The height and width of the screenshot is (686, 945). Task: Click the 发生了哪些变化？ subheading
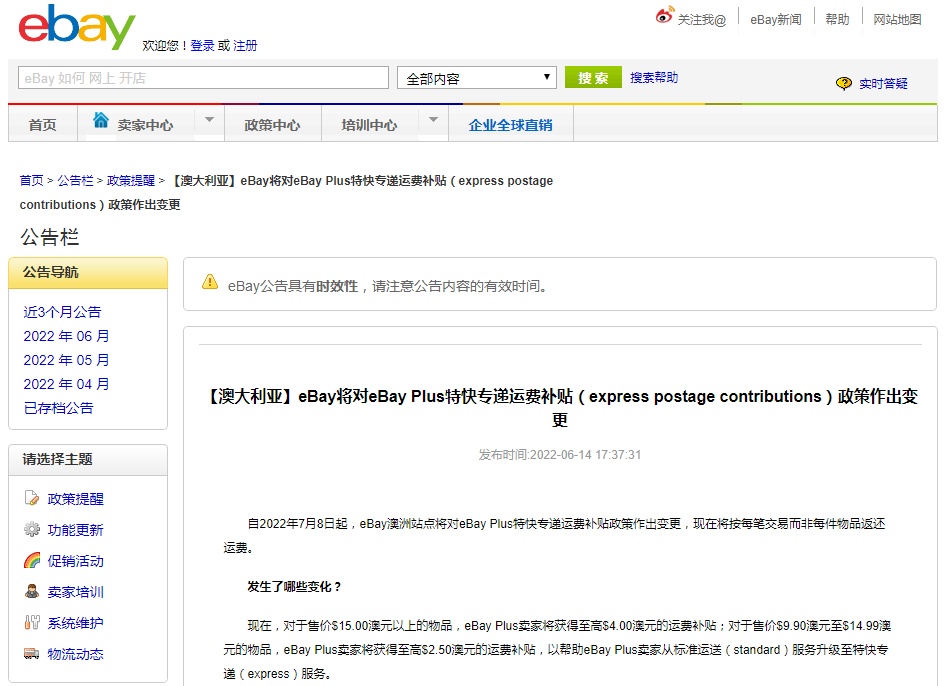(x=294, y=587)
